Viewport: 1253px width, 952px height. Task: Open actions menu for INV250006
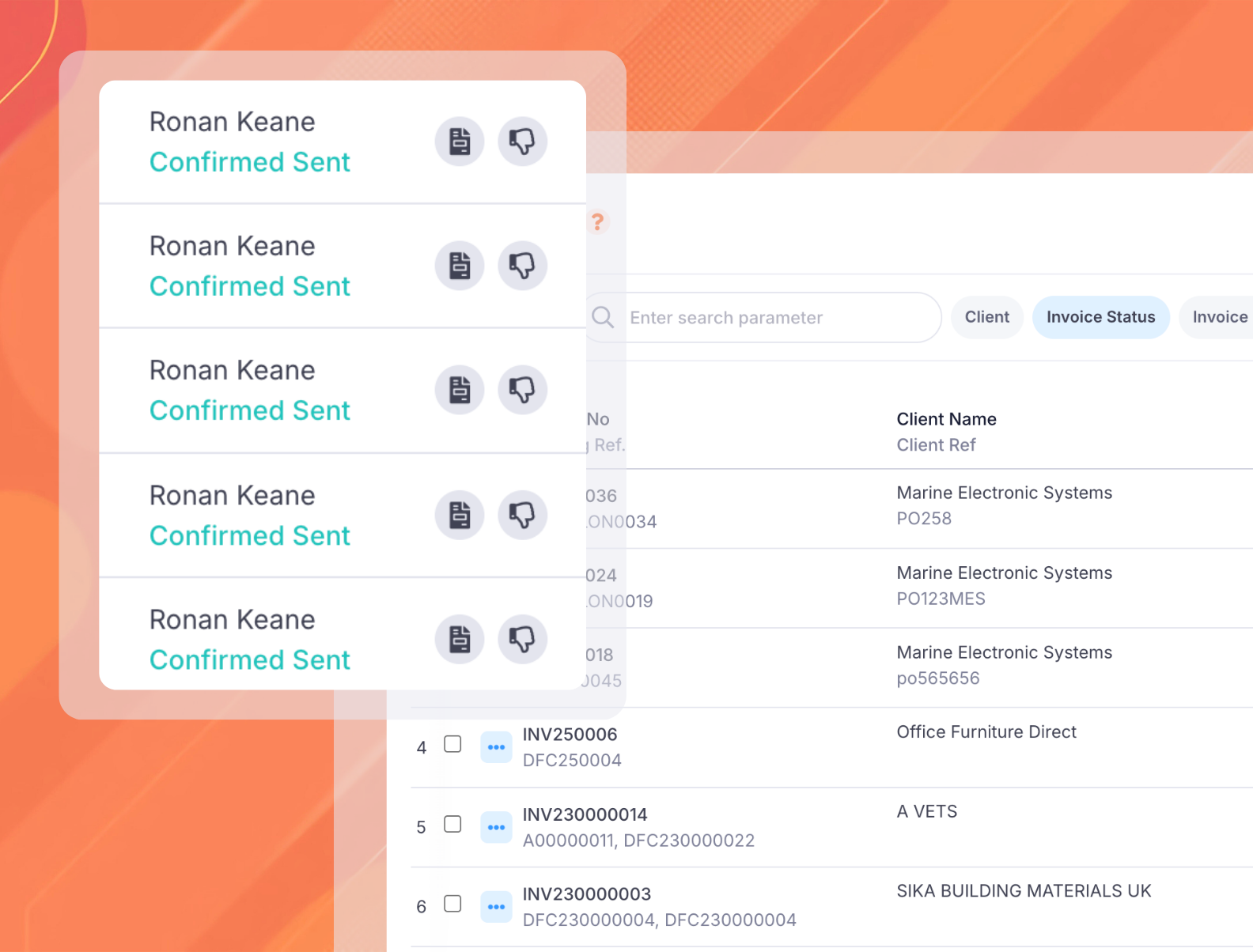(496, 747)
